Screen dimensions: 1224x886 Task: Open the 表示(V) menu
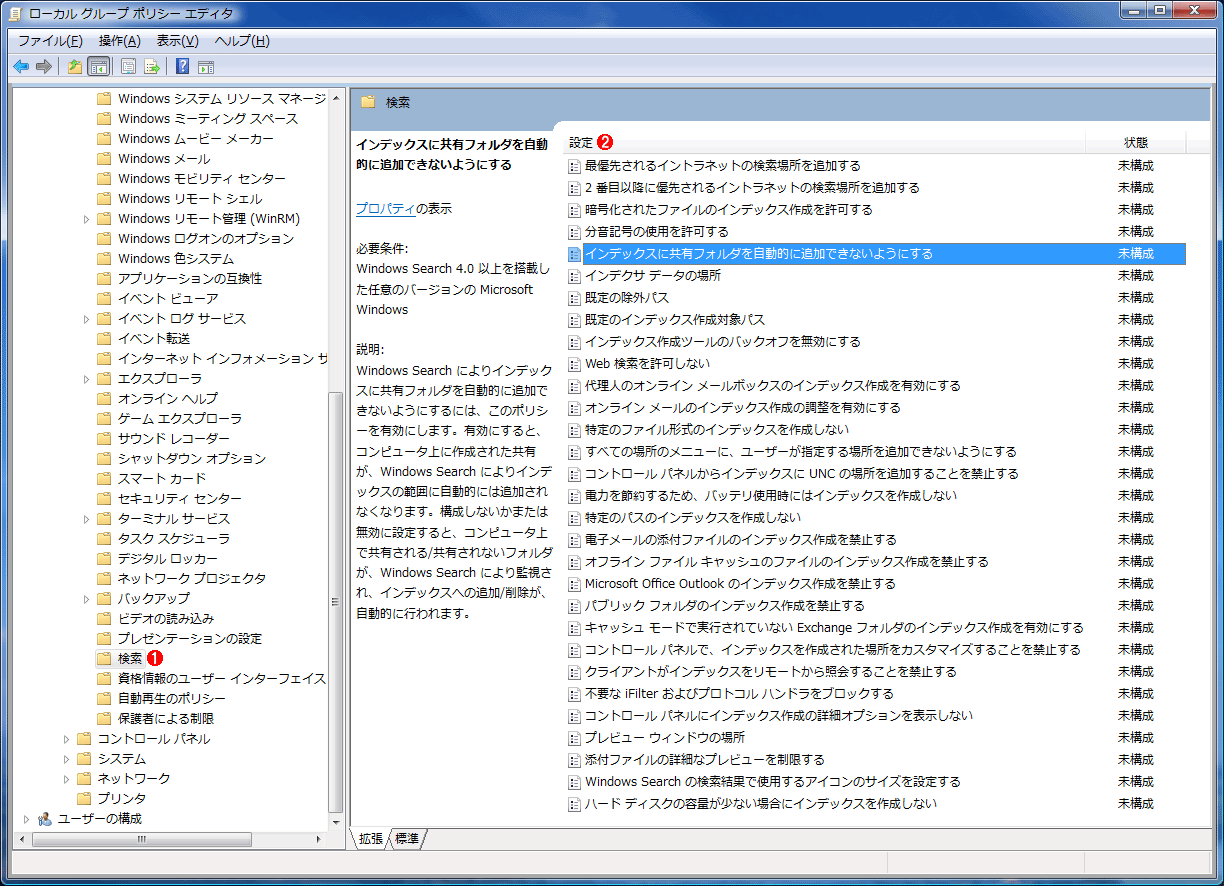(x=178, y=41)
